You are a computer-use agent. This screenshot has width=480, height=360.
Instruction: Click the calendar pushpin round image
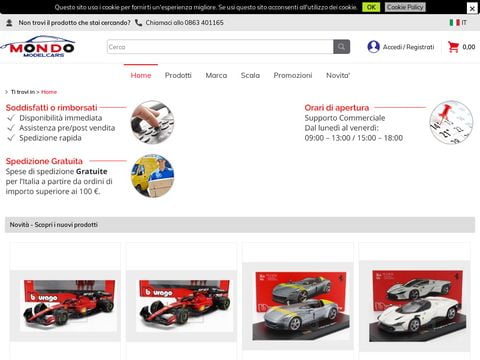click(451, 122)
